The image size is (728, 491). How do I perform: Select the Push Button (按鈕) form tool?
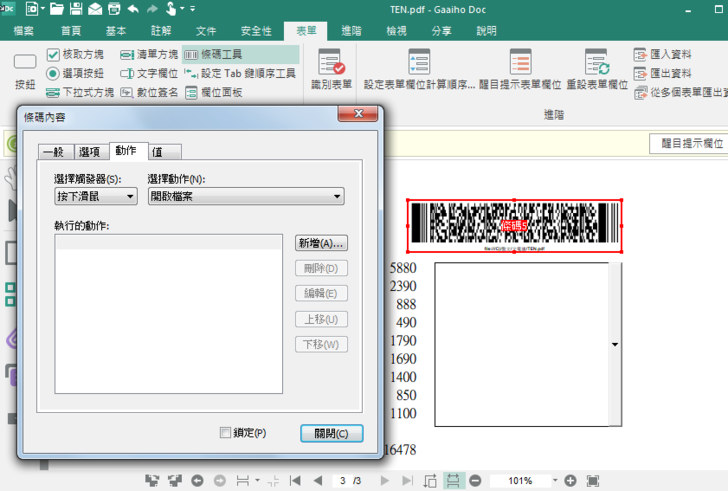coord(25,71)
